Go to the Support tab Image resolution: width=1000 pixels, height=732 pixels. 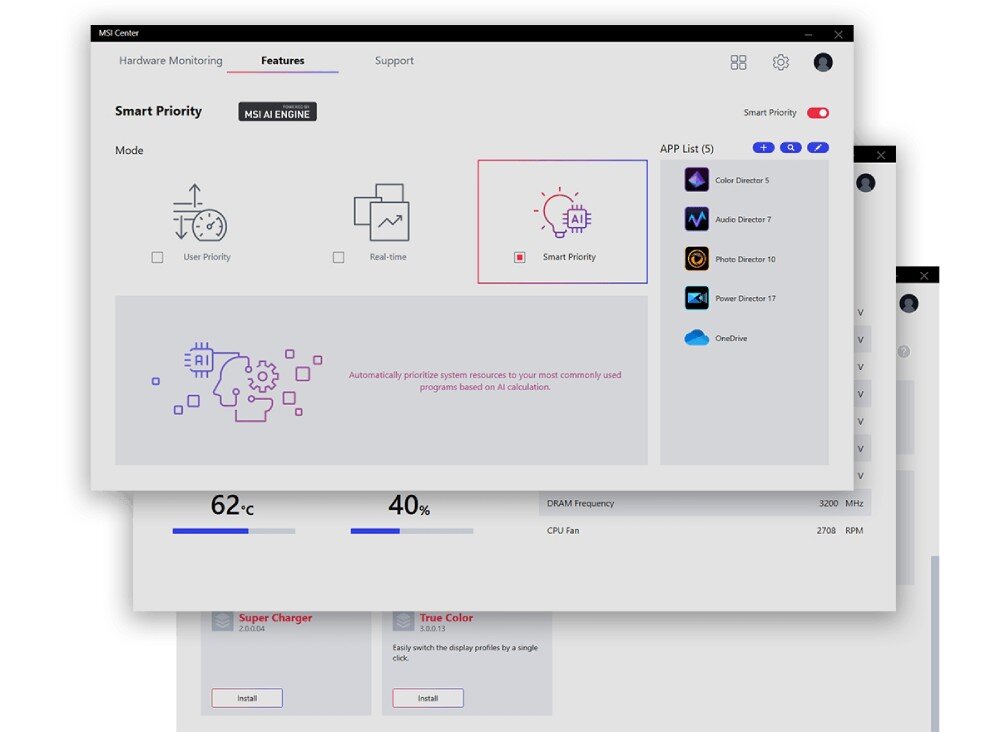click(x=394, y=61)
